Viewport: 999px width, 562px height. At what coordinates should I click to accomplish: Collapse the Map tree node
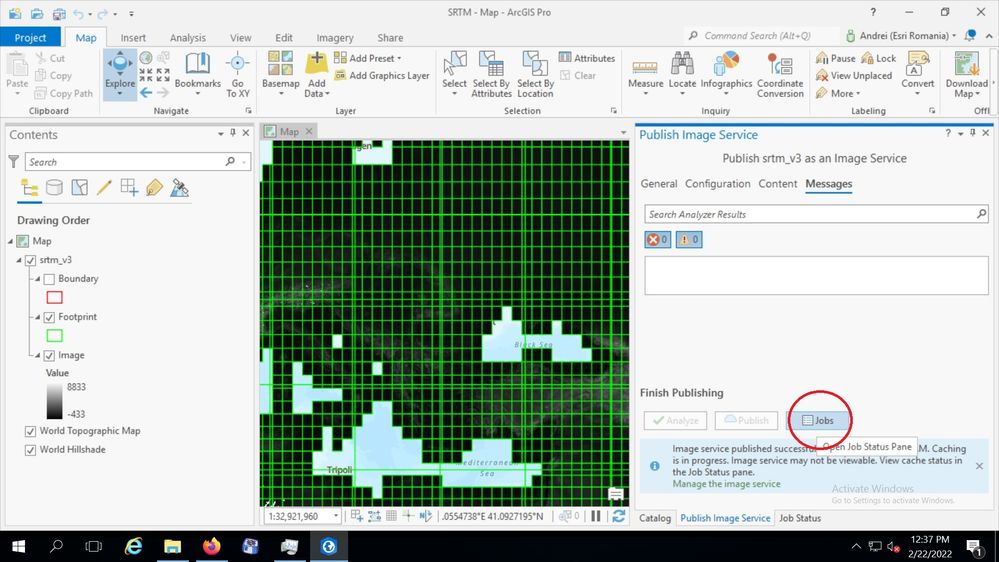(x=10, y=241)
